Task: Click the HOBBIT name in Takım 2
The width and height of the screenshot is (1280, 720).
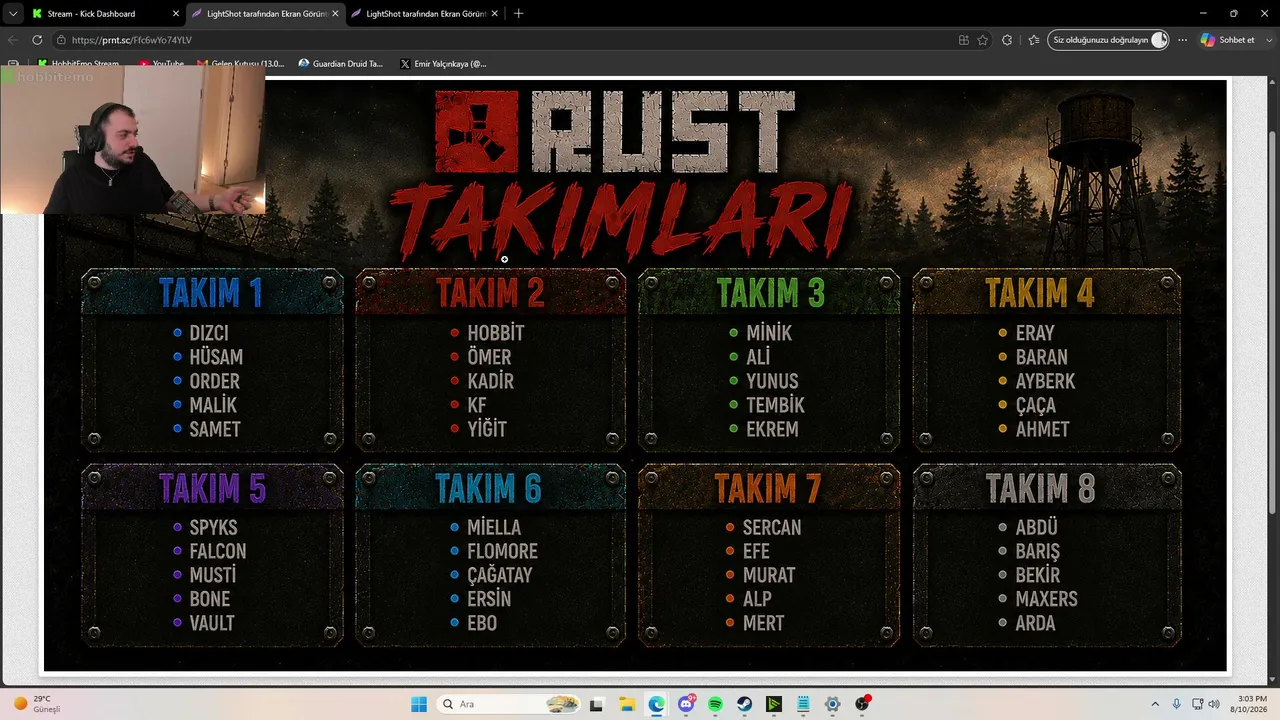Action: [495, 333]
